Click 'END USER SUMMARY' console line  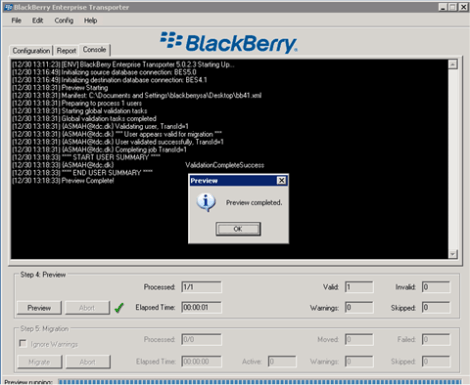82,173
